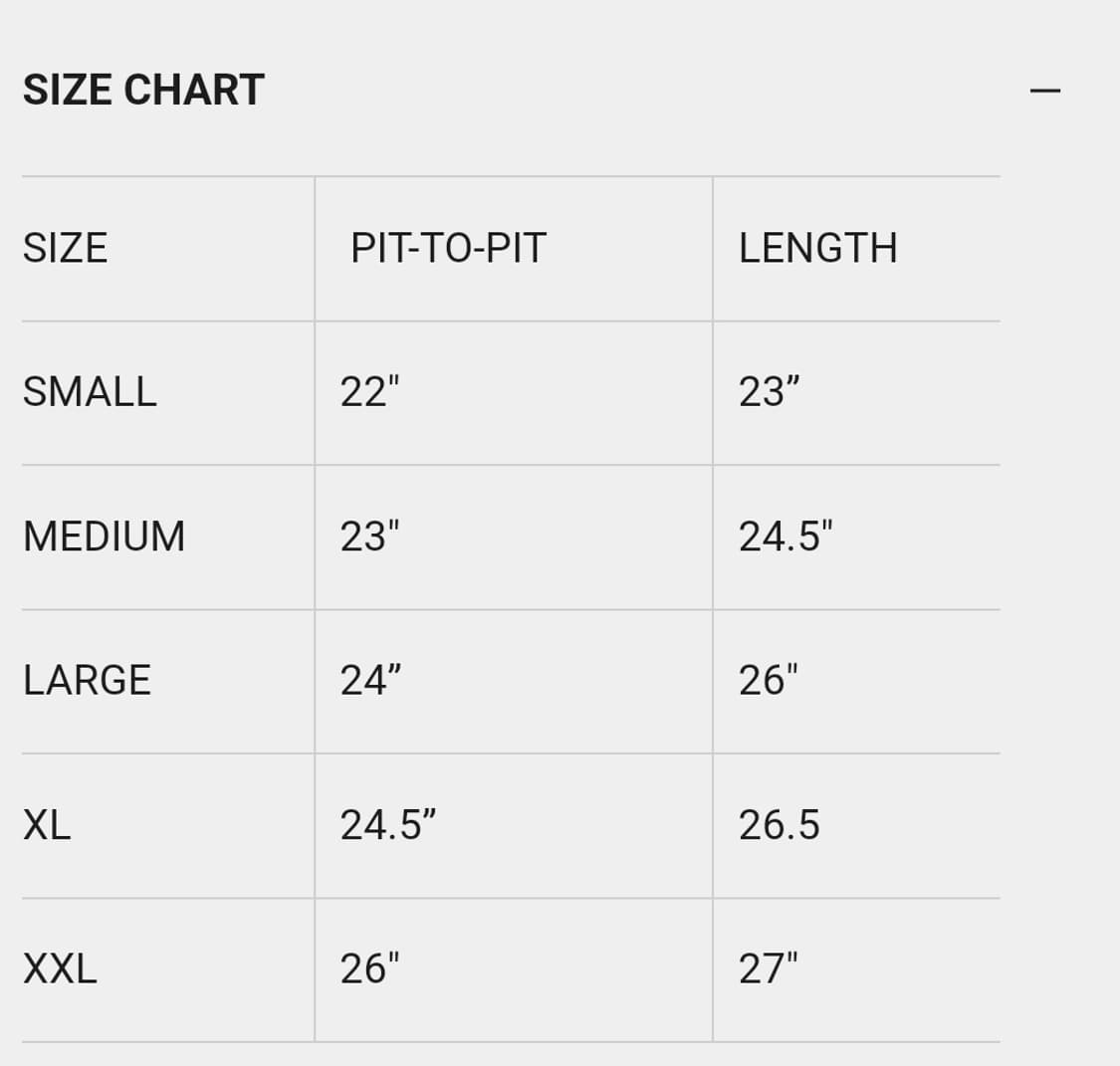Click the MEDIUM size row label

[x=104, y=536]
